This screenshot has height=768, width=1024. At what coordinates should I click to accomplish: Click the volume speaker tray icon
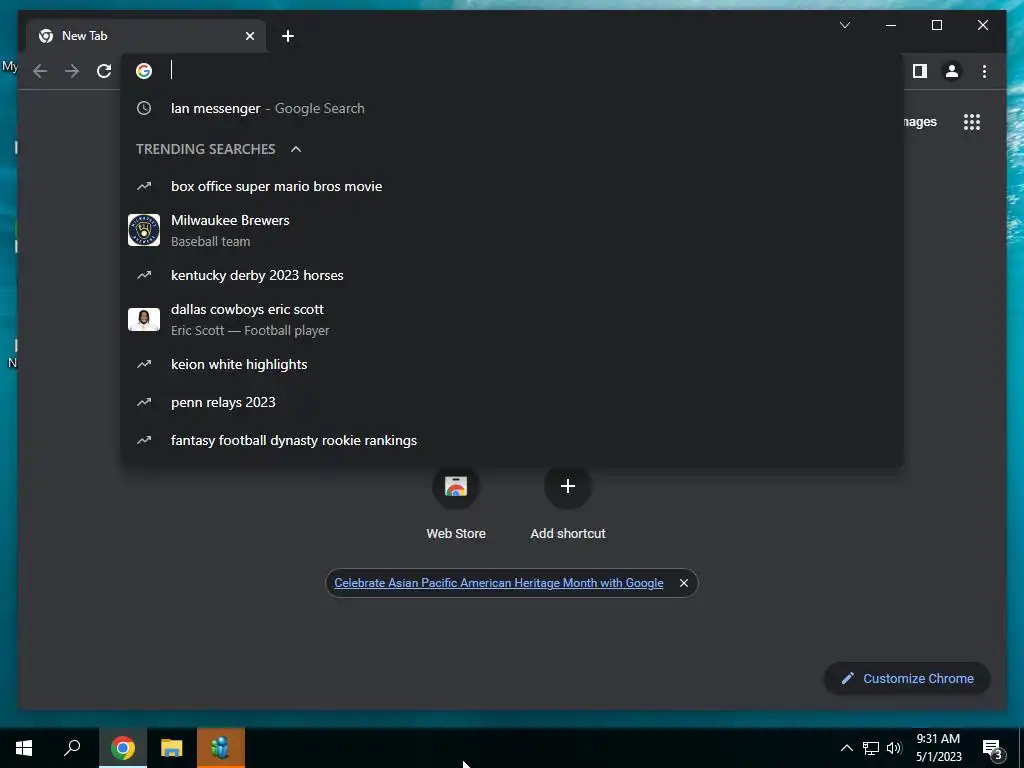pos(894,748)
